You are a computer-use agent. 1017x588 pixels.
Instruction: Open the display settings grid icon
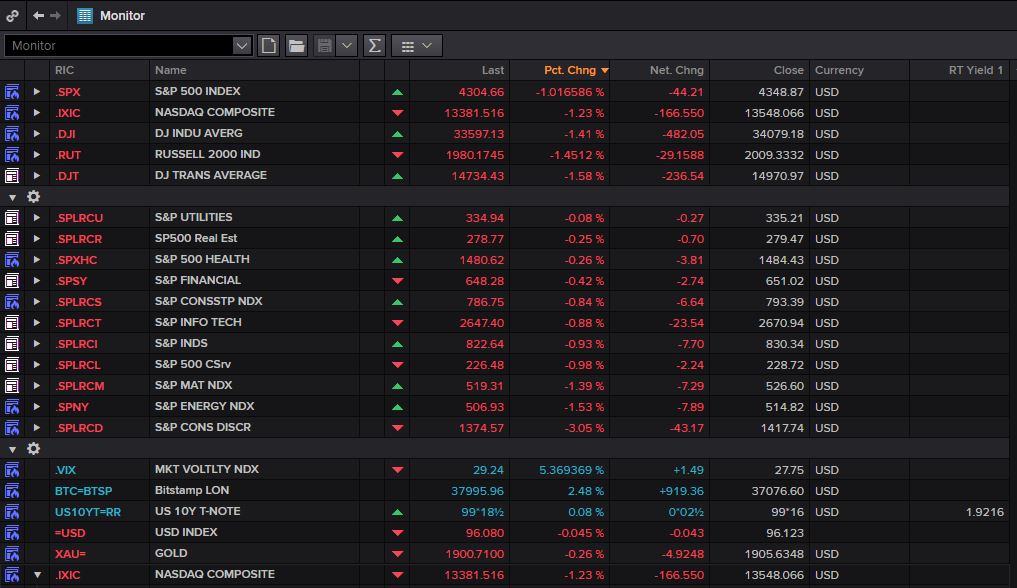point(410,45)
